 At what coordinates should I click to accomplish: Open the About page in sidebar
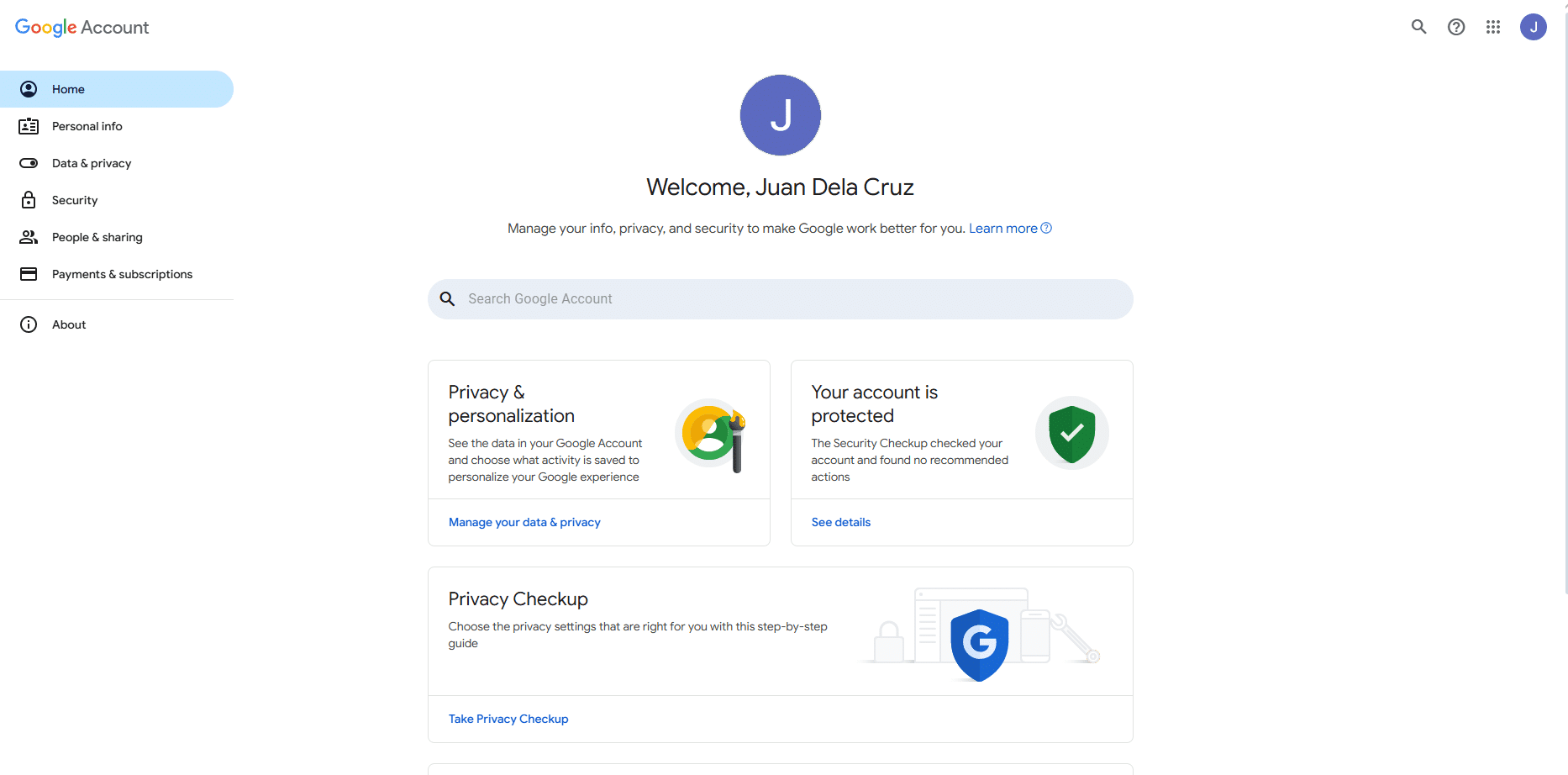point(69,324)
